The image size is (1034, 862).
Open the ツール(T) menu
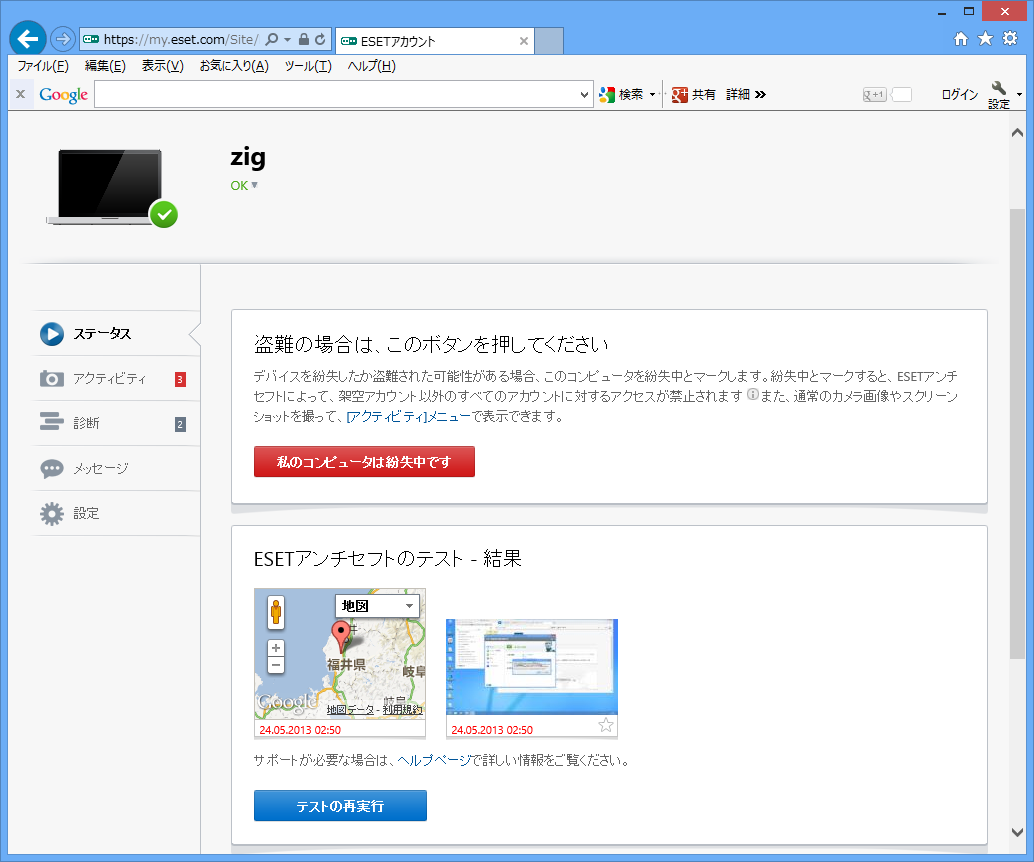pos(307,66)
